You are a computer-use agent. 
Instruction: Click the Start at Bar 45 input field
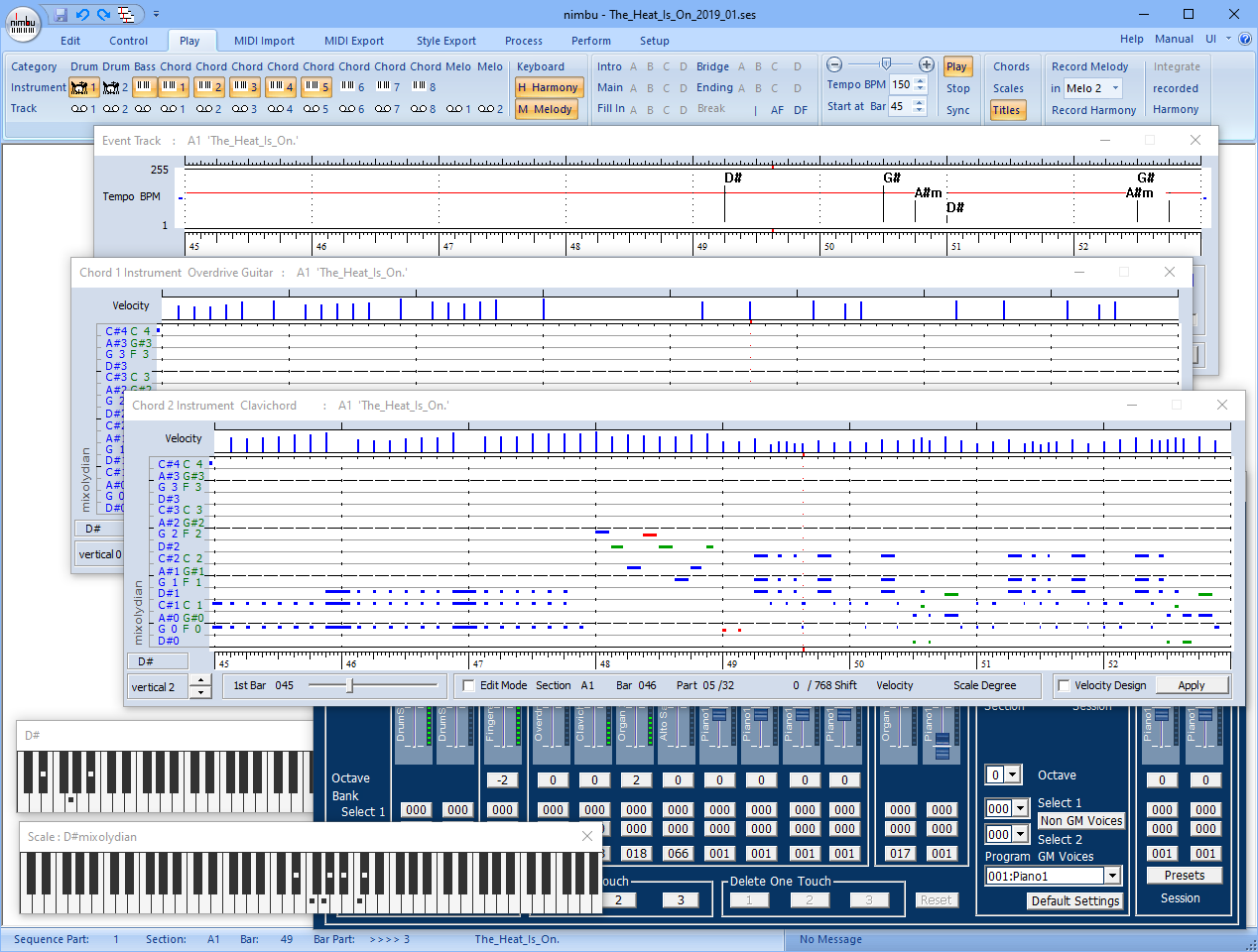point(901,106)
